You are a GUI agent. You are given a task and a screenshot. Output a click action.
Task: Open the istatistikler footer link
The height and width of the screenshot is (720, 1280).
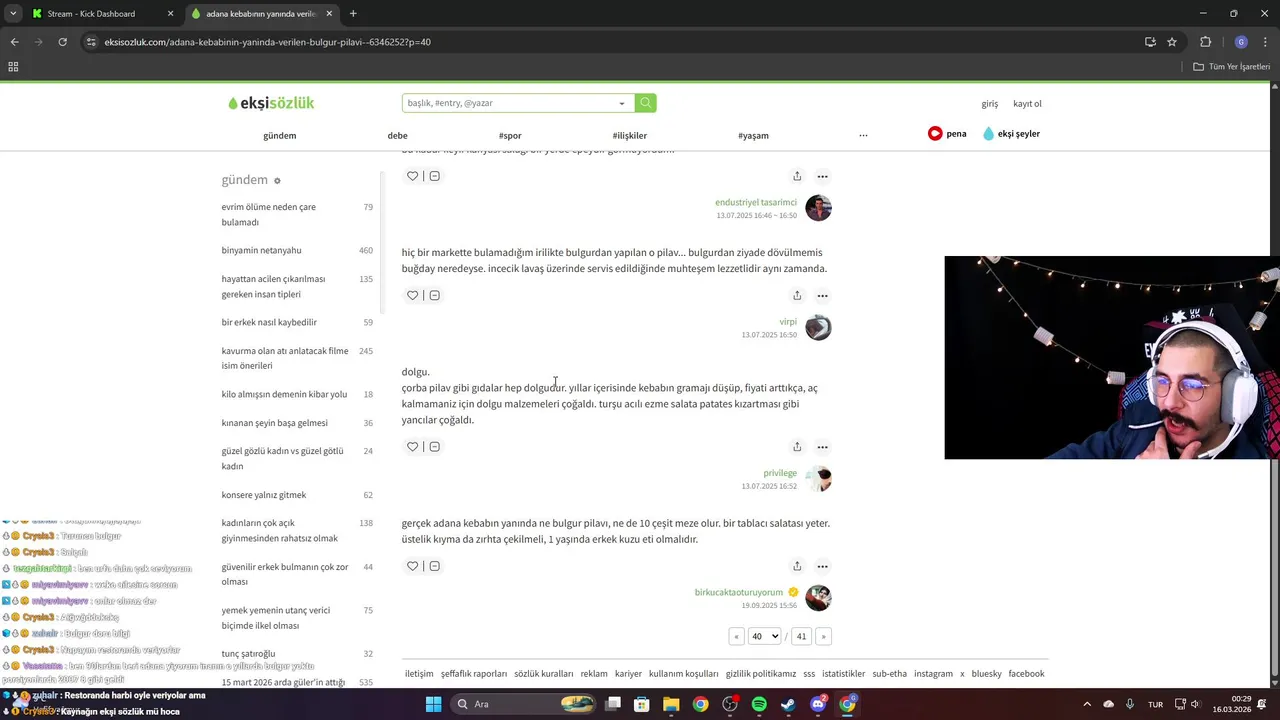(843, 674)
